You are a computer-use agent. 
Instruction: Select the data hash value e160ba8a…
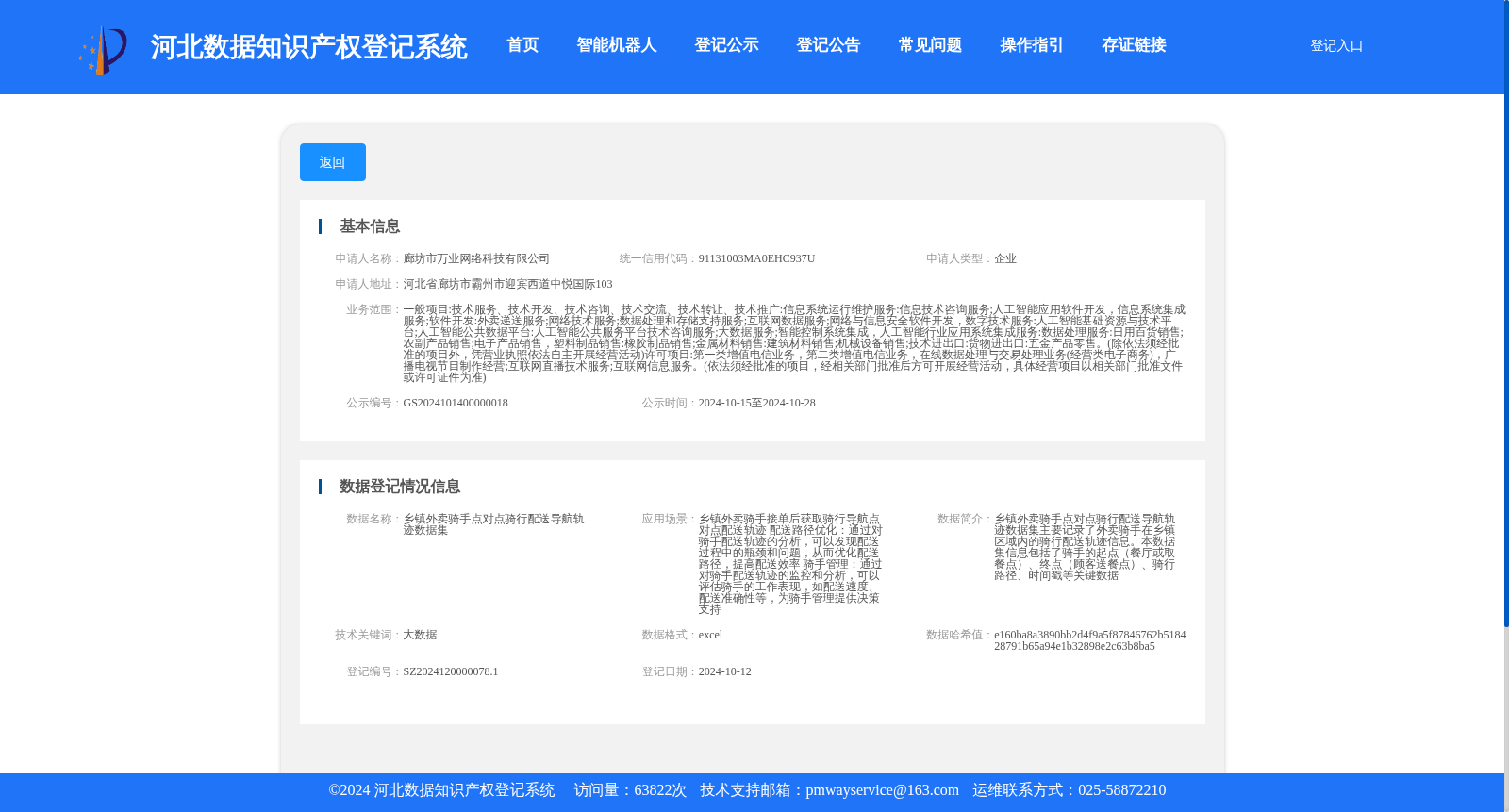pyautogui.click(x=1089, y=640)
